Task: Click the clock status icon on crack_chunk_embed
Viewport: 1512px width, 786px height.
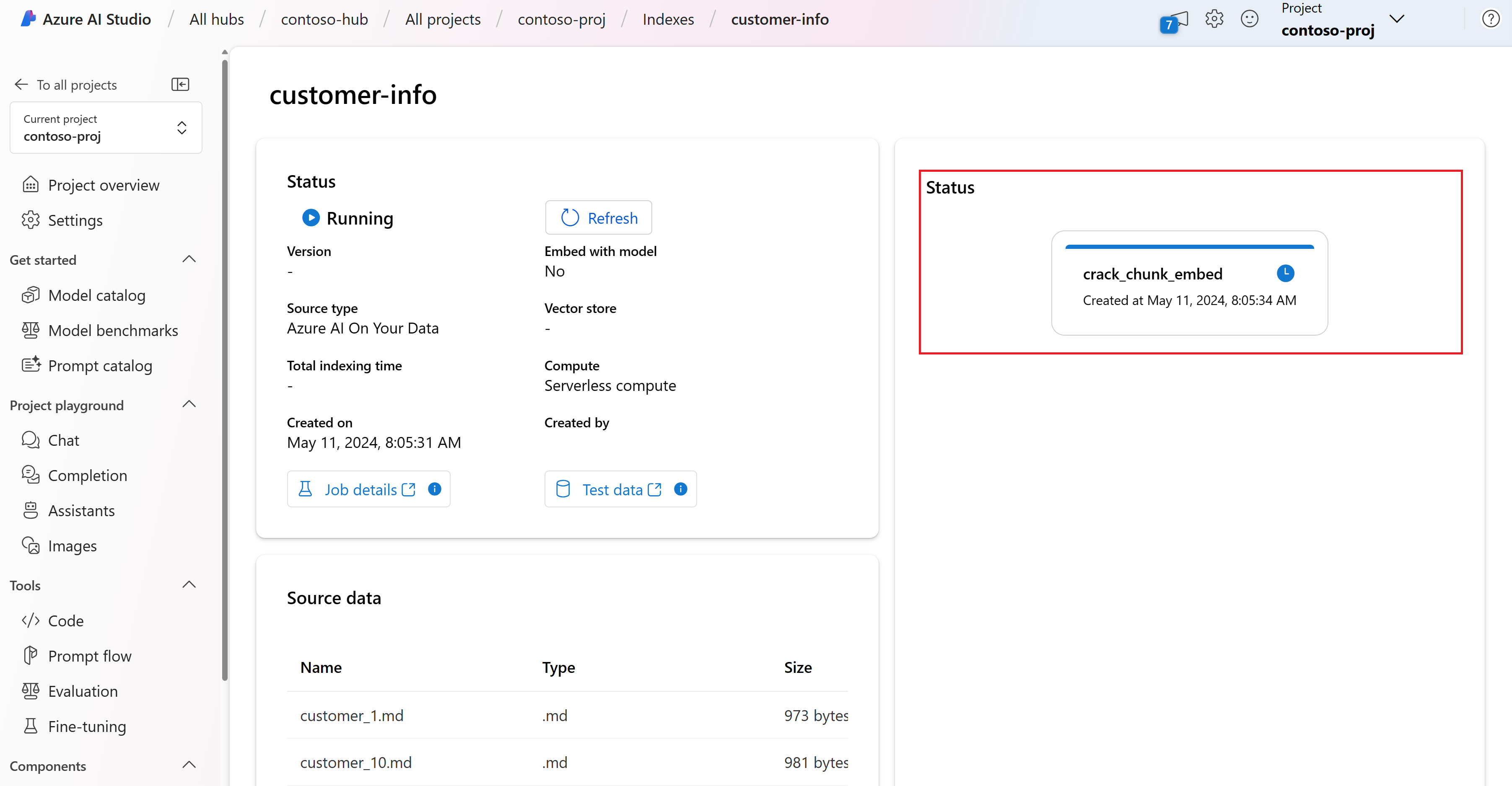Action: (x=1286, y=273)
